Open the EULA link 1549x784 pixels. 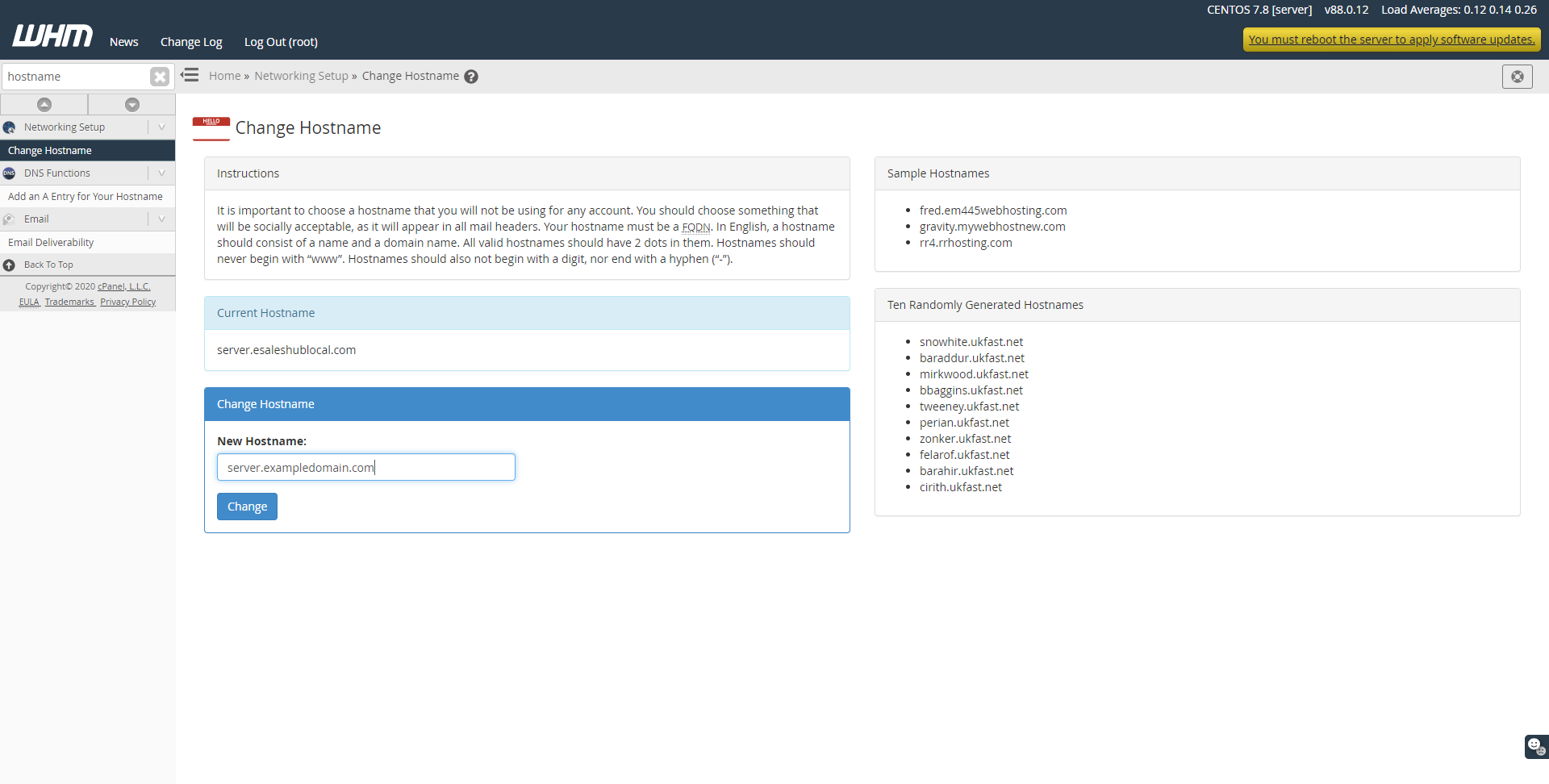click(29, 302)
